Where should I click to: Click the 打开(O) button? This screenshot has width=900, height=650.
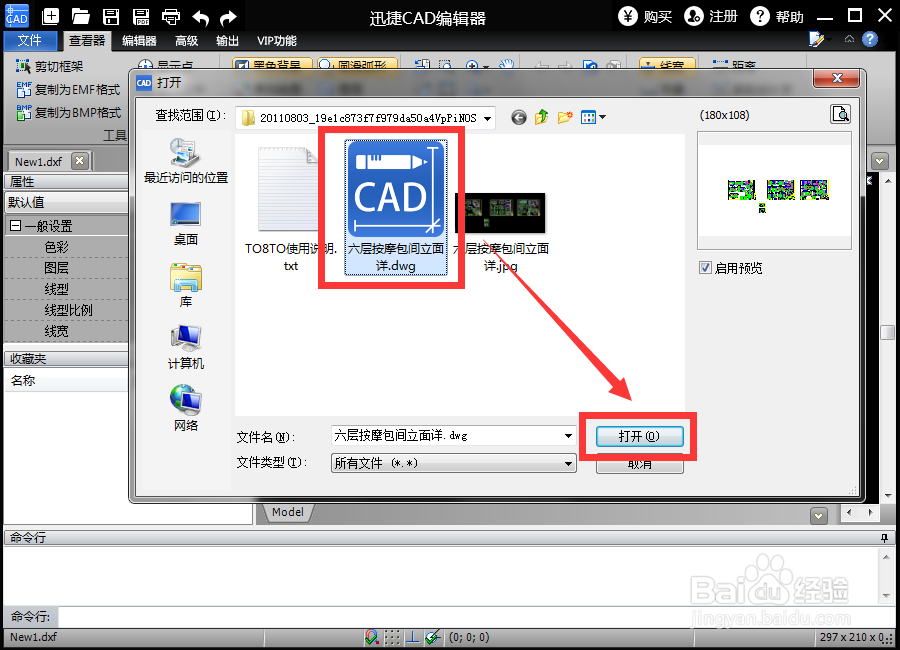tap(639, 436)
